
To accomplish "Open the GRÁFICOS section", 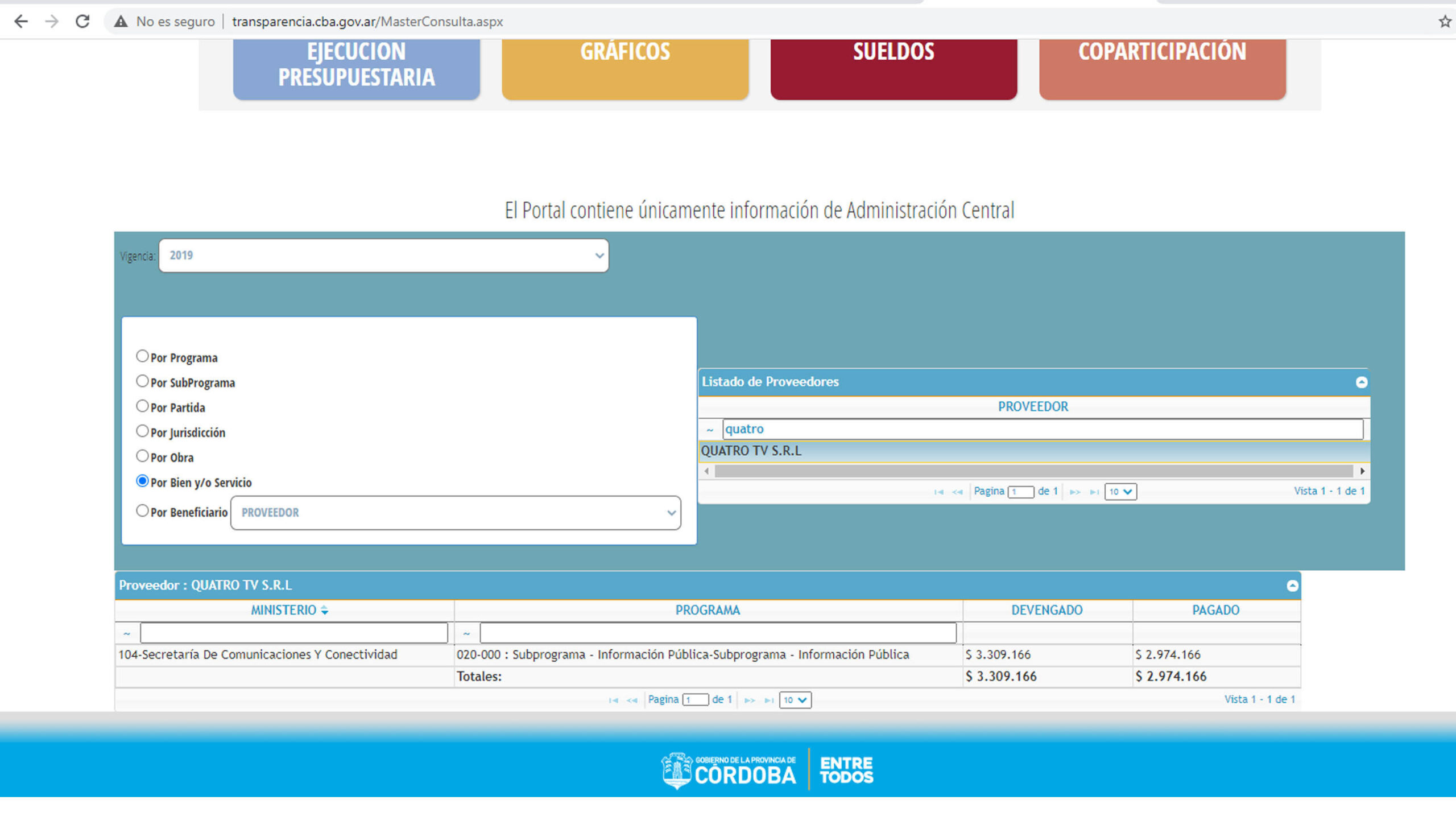I will [x=624, y=65].
